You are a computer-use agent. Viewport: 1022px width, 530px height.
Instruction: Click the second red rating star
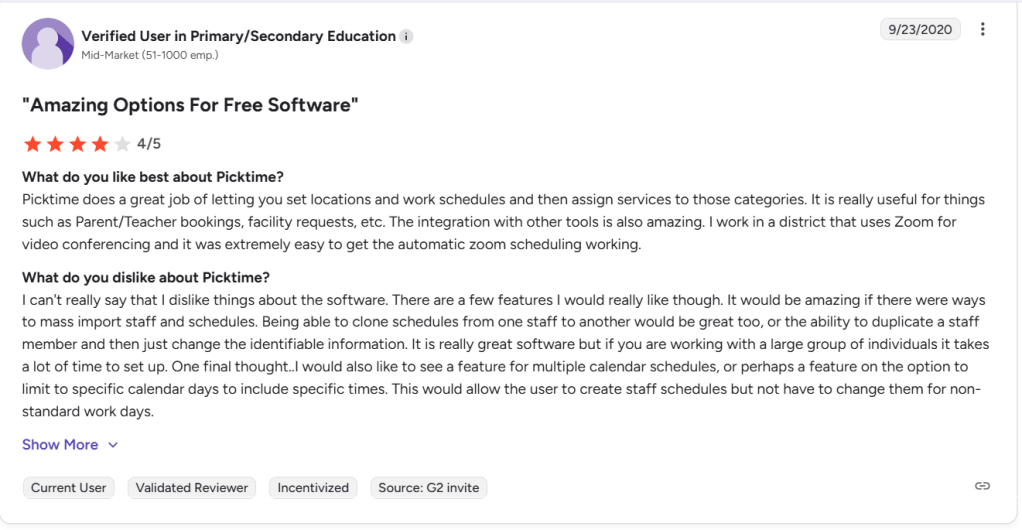click(x=55, y=144)
